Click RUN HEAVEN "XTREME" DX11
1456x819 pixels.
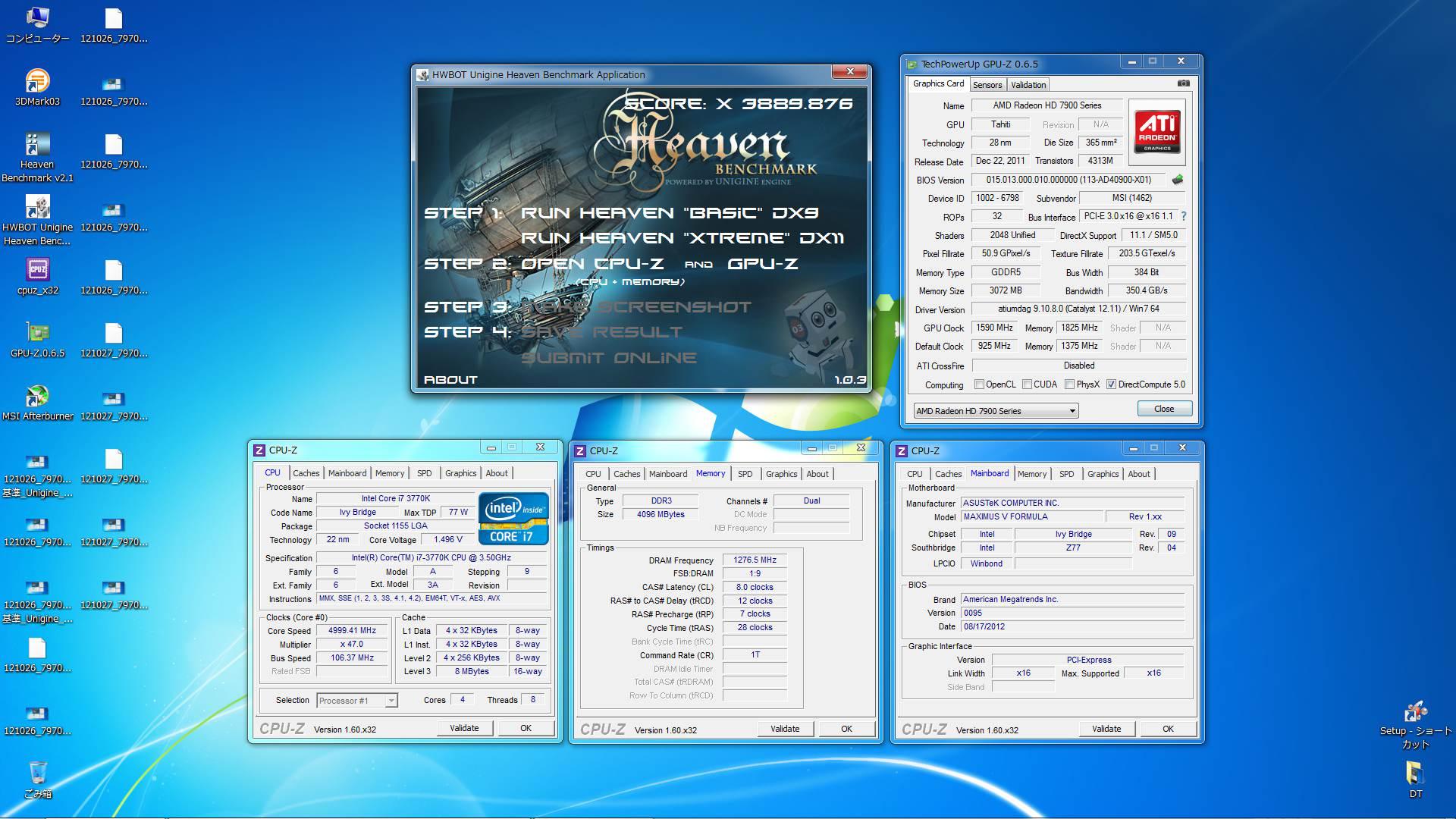(x=682, y=238)
